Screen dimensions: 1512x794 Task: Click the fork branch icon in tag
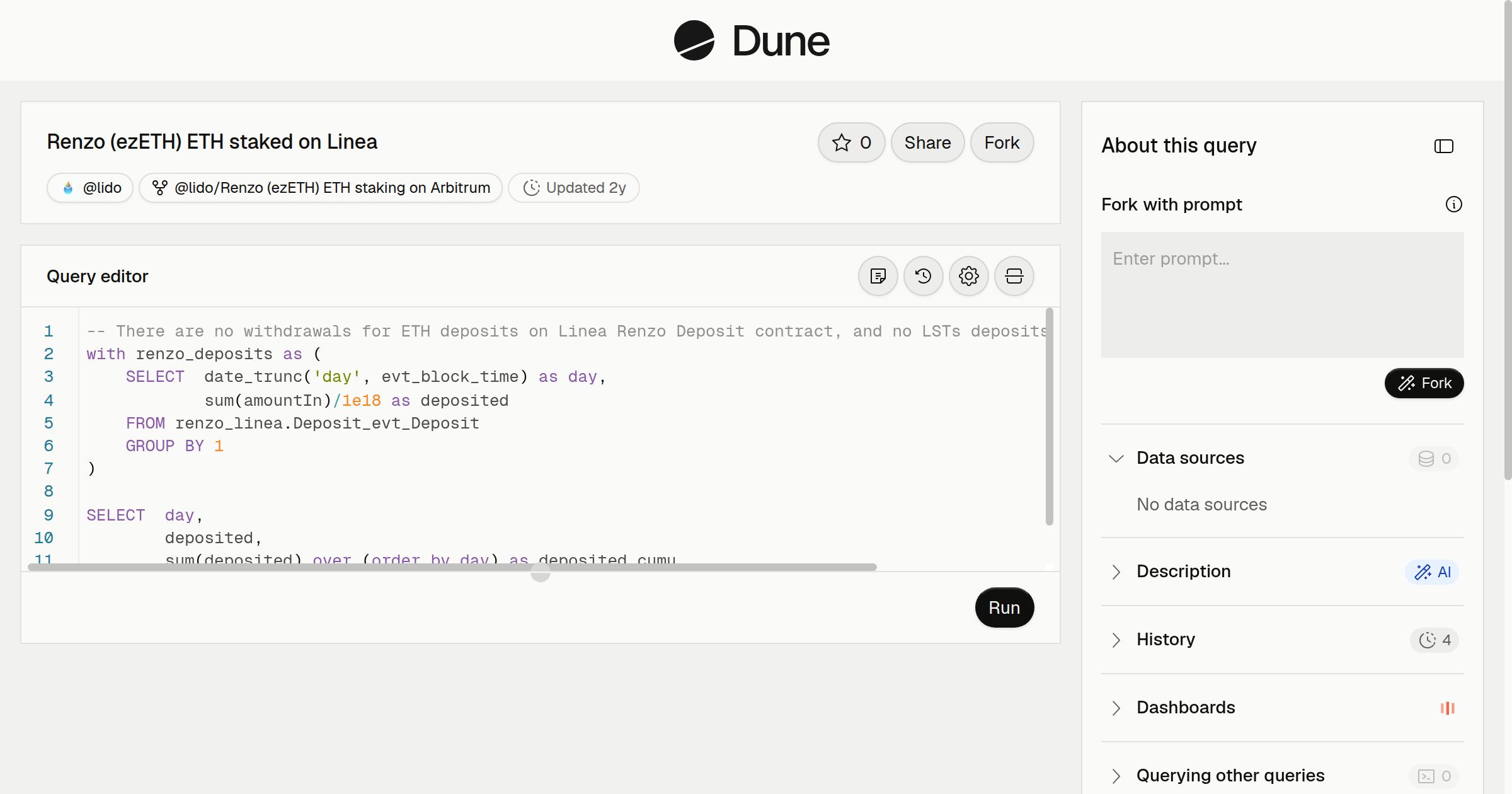click(x=160, y=188)
